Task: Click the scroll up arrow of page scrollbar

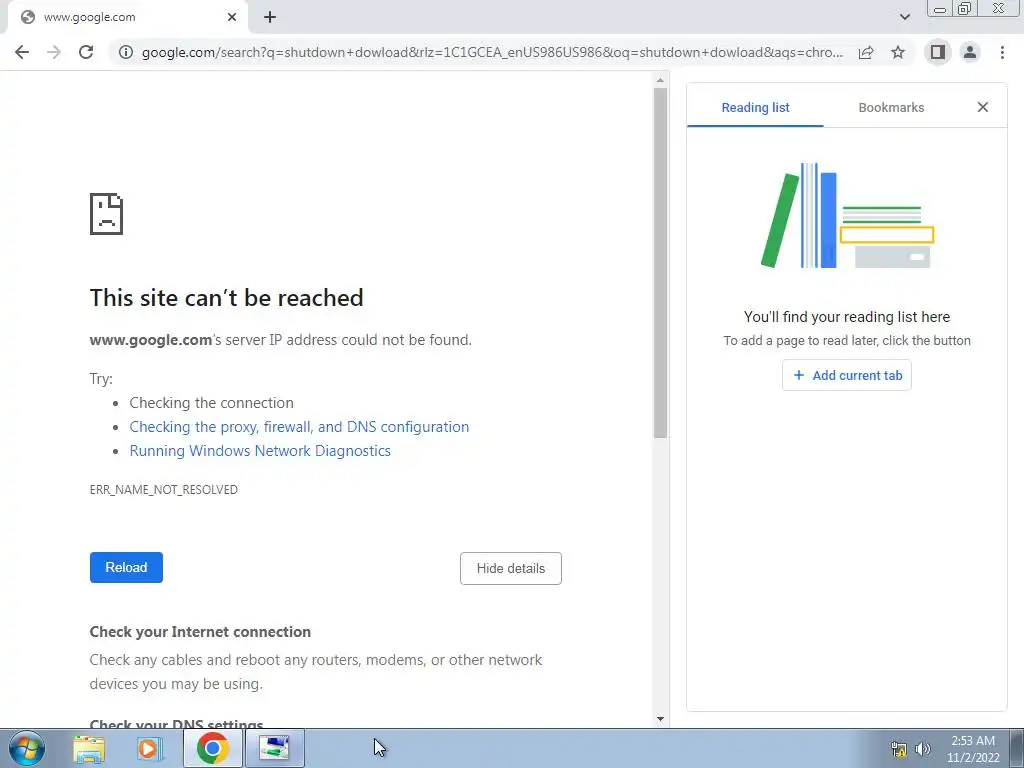Action: click(660, 80)
